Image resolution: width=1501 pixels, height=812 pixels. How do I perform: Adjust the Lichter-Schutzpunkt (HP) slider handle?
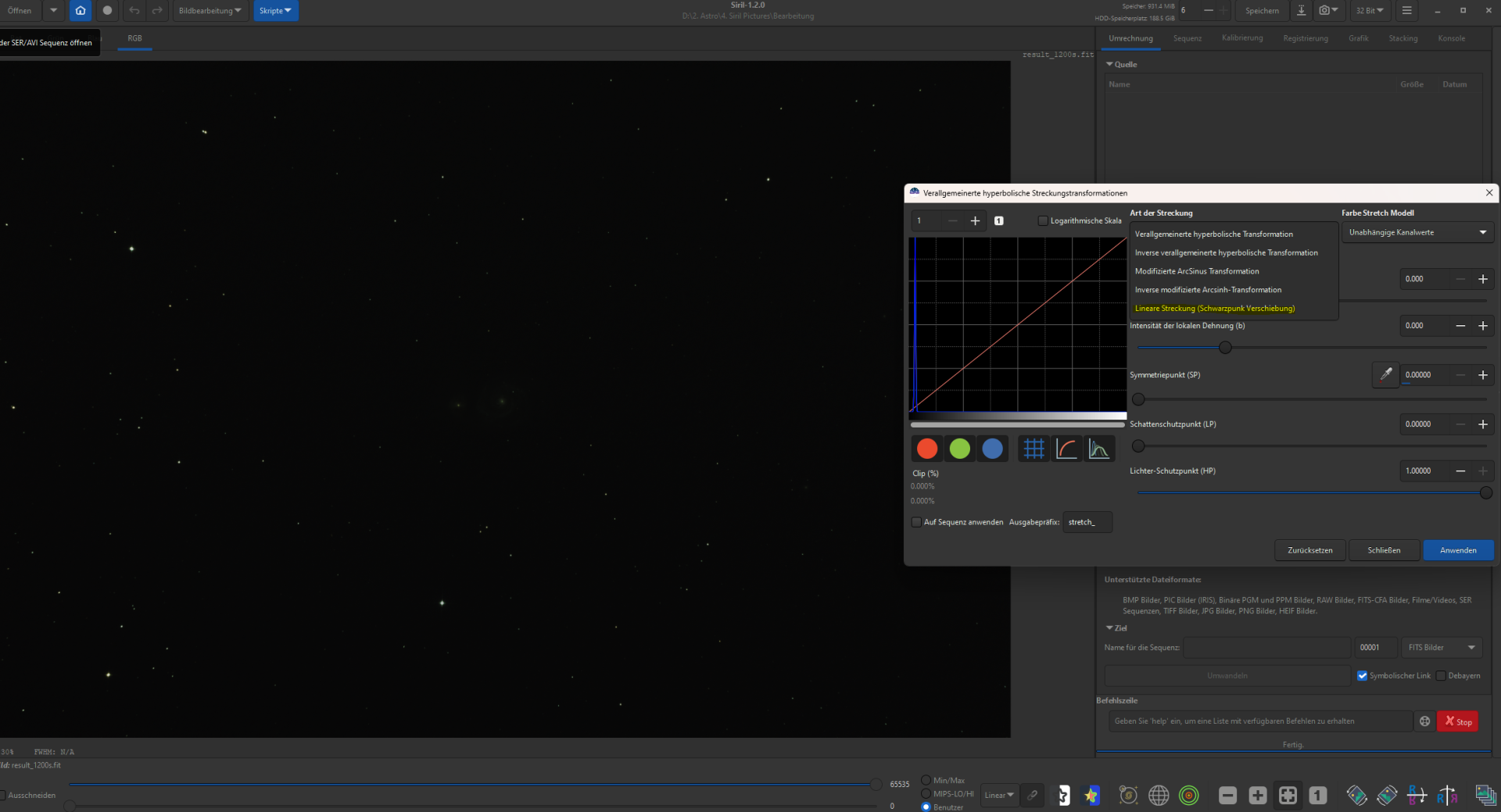(1486, 493)
